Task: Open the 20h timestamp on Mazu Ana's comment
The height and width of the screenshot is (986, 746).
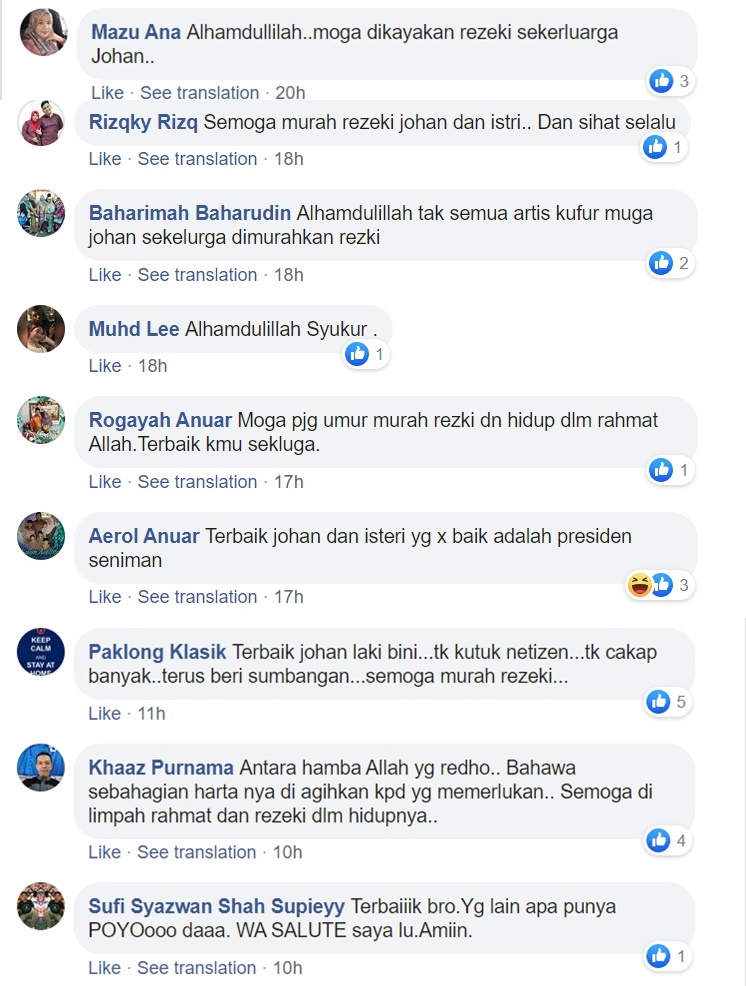Action: click(290, 93)
